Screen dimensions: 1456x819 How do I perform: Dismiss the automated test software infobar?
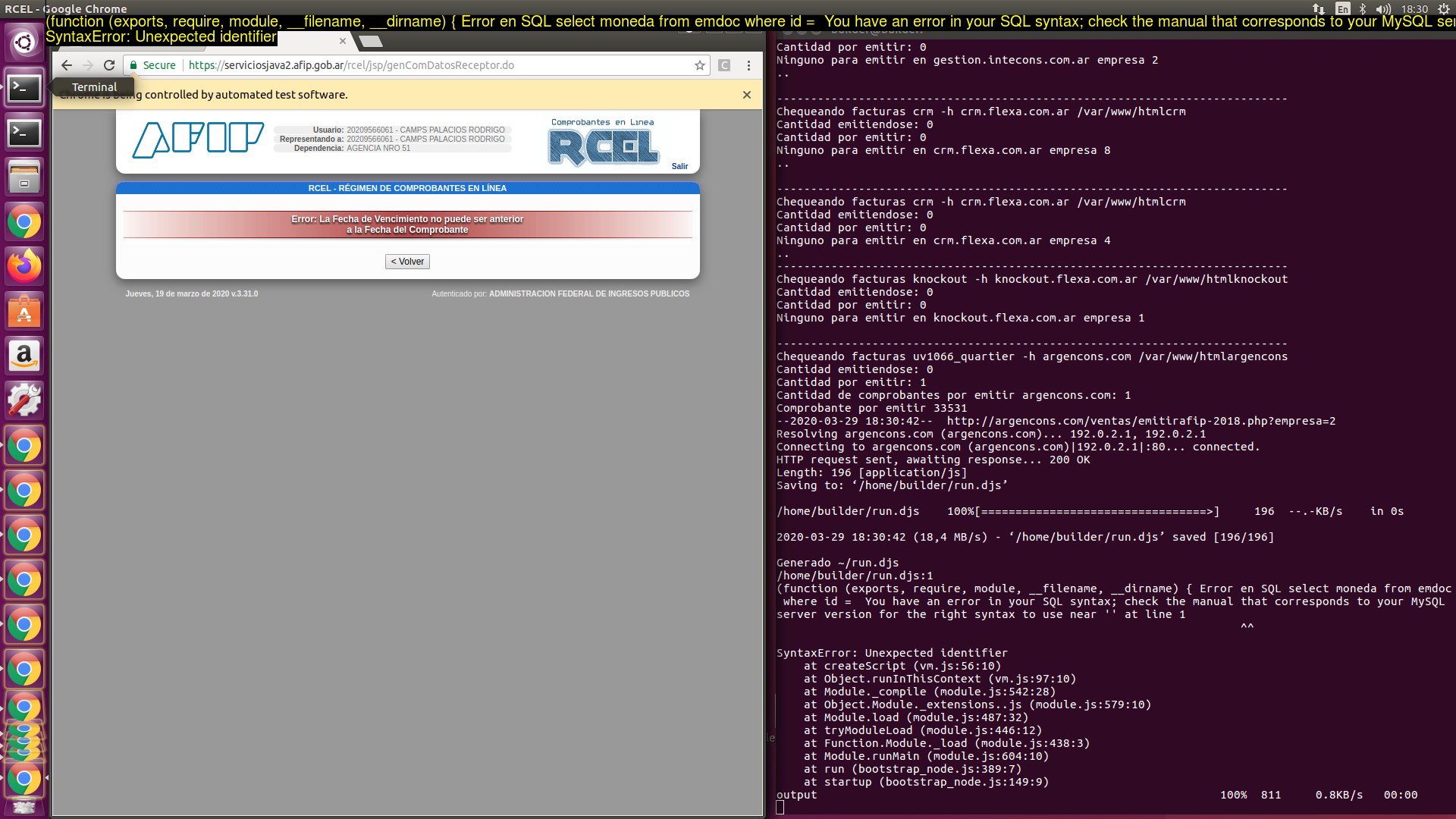tap(747, 95)
